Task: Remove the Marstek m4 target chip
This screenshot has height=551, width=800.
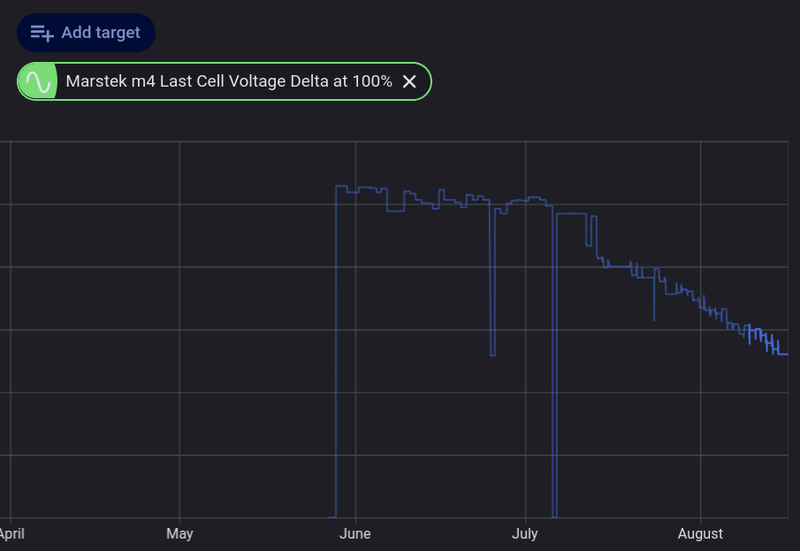Action: pos(409,82)
